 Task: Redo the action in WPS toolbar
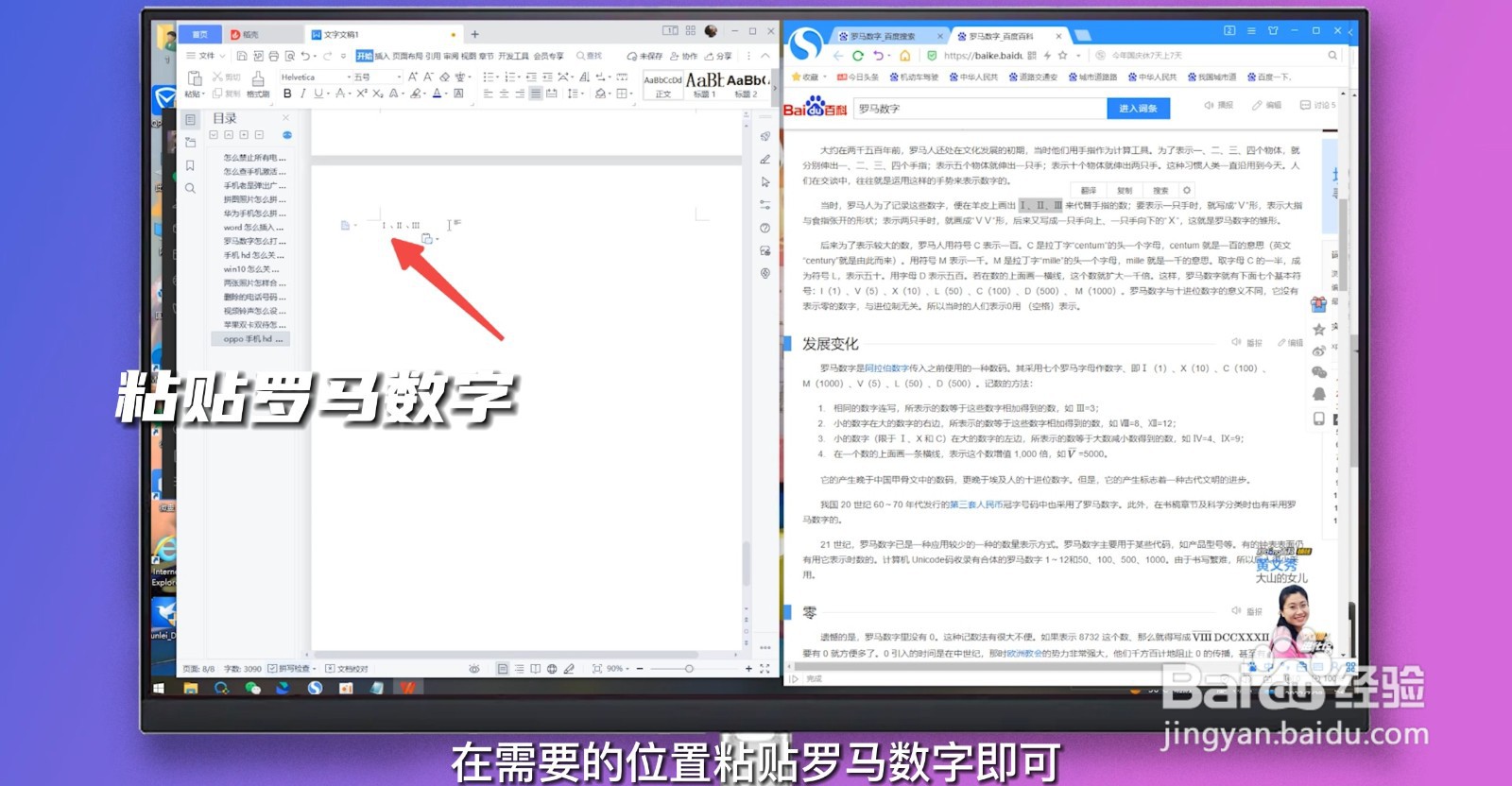327,56
